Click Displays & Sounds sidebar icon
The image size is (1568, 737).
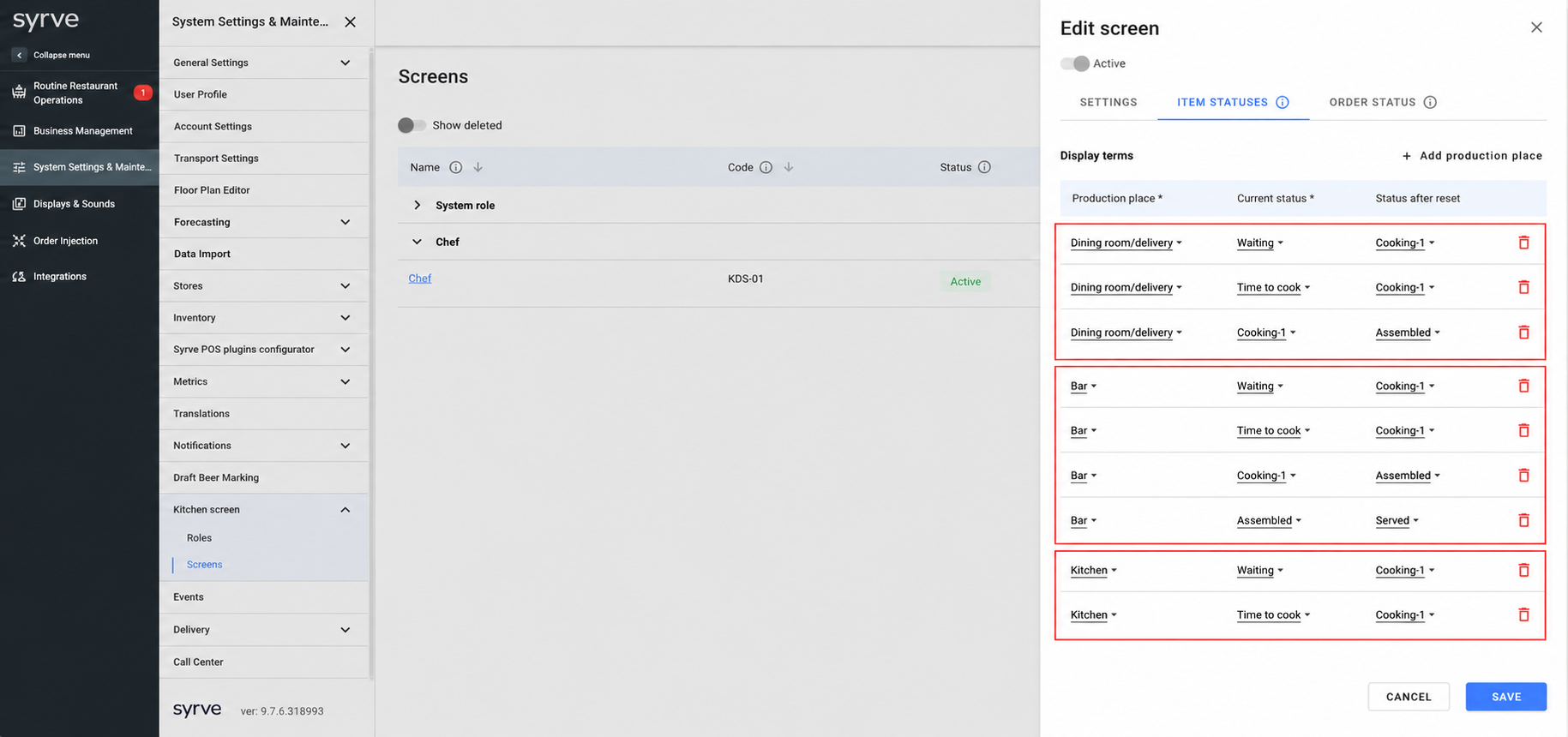click(x=19, y=204)
